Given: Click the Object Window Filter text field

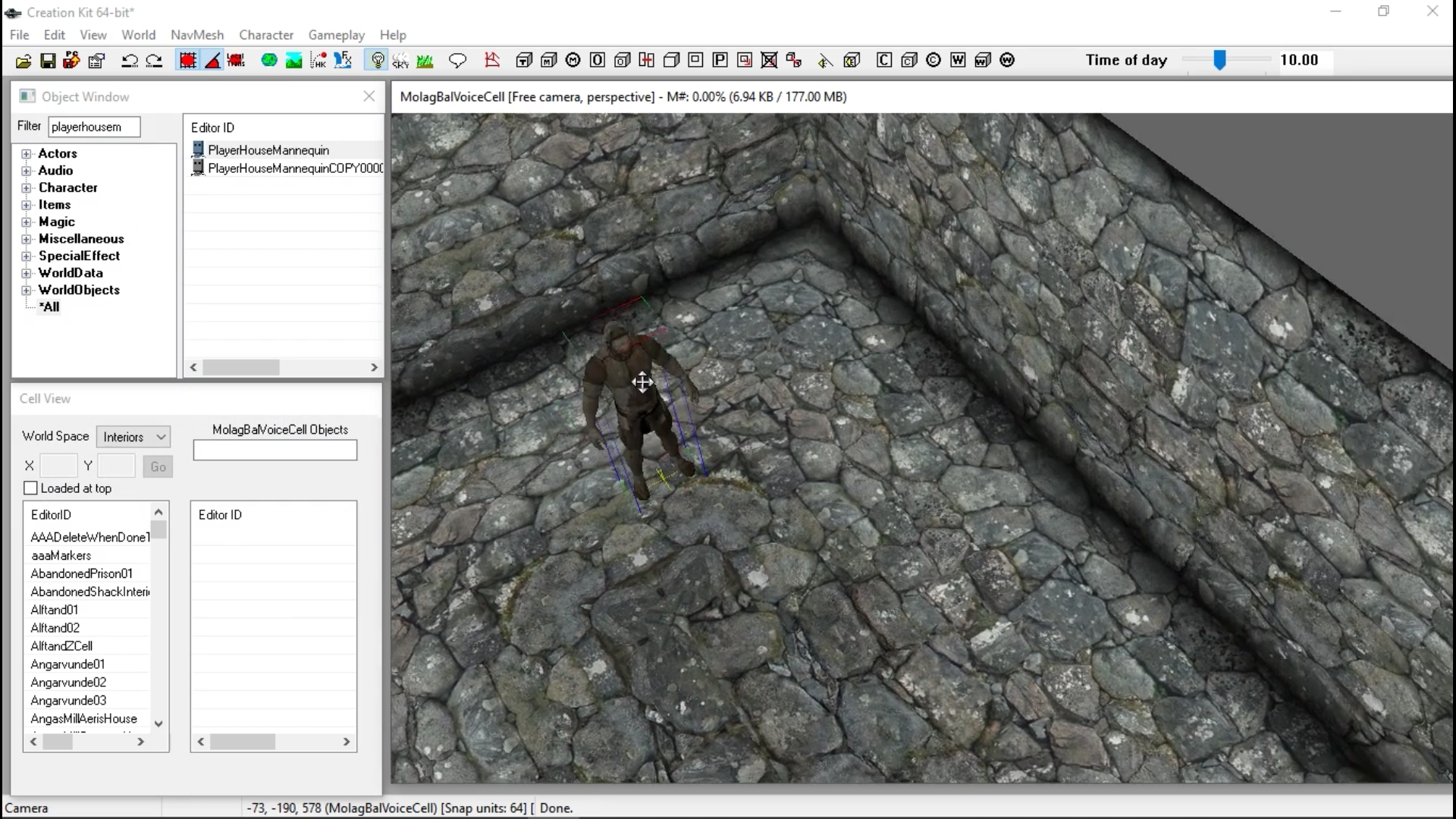Looking at the screenshot, I should (x=94, y=127).
